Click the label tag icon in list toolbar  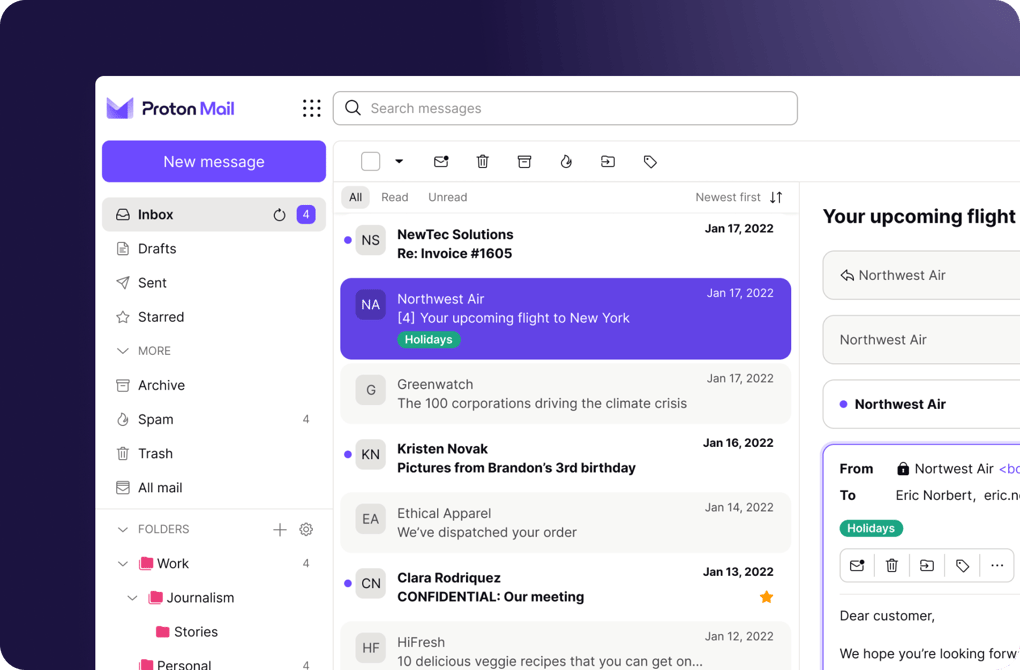pos(650,162)
